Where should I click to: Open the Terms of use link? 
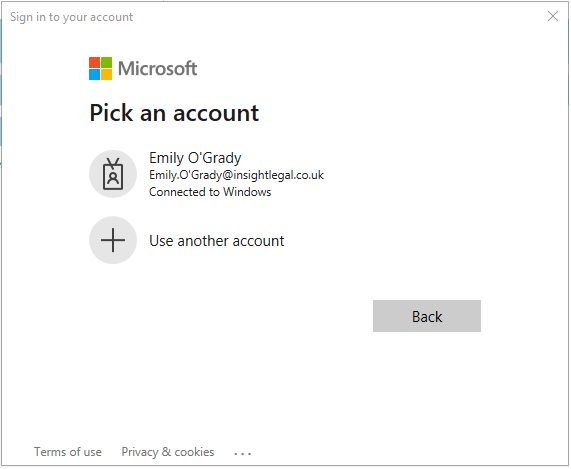pos(68,452)
